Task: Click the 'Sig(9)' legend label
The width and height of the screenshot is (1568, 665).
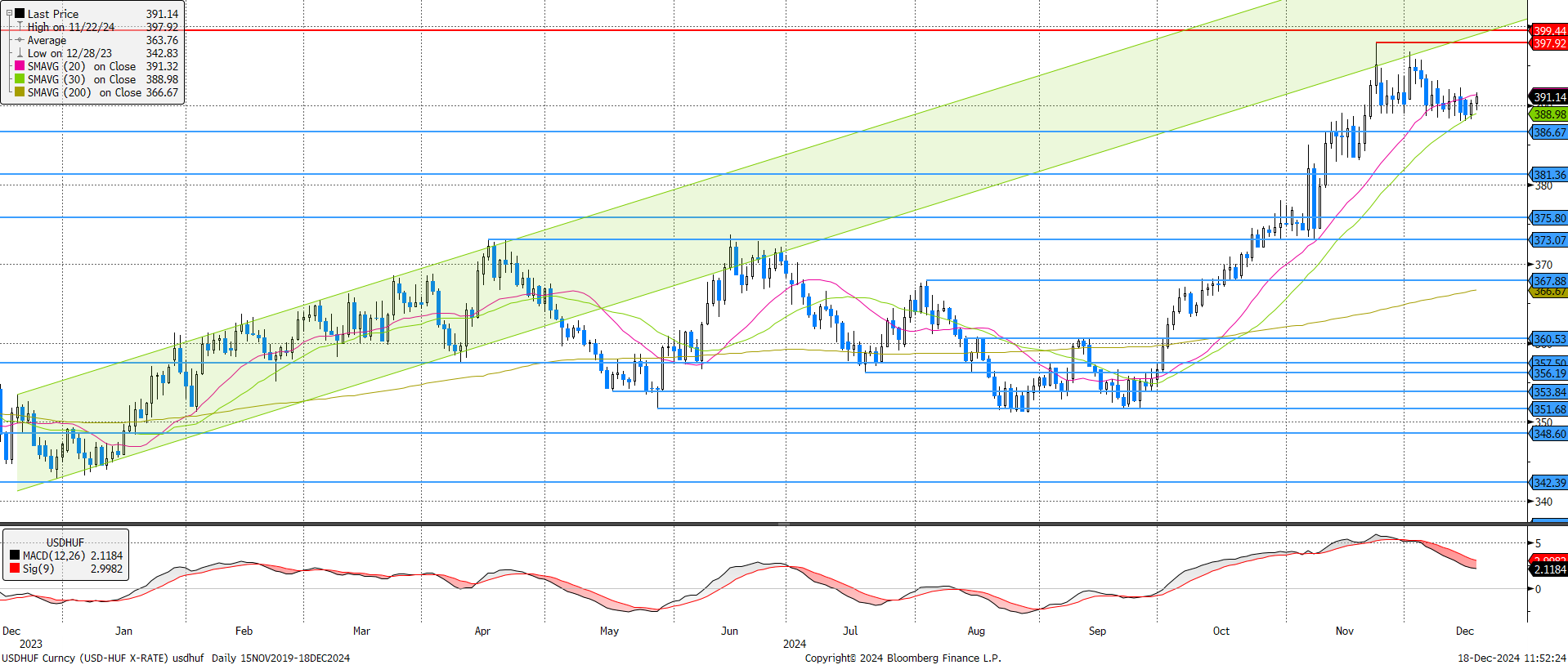Action: [x=38, y=569]
